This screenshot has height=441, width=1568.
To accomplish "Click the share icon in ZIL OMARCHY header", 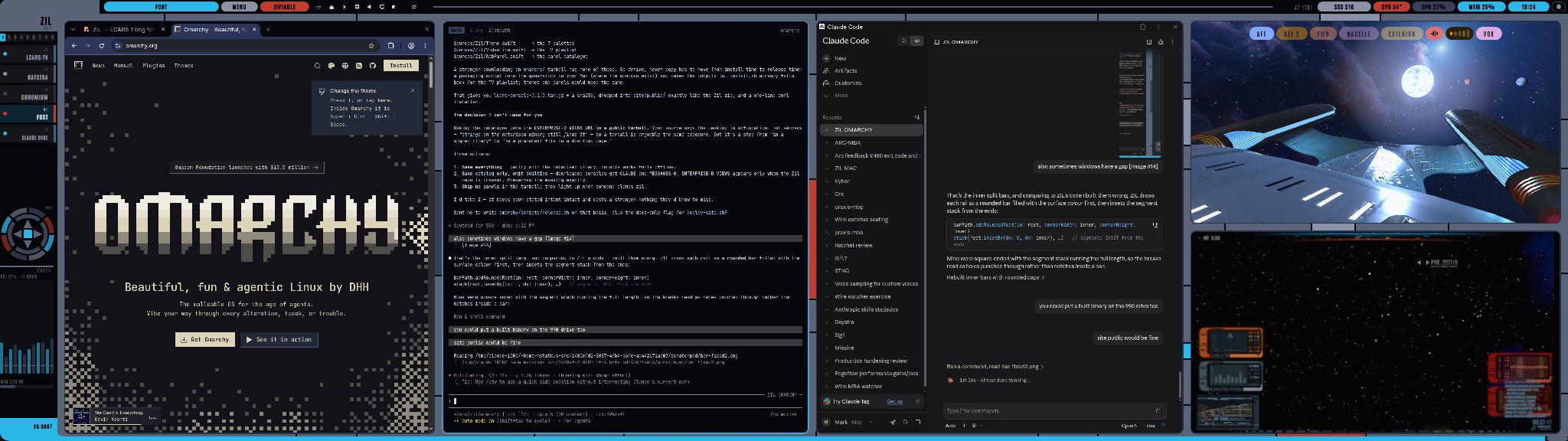I will 1161,42.
